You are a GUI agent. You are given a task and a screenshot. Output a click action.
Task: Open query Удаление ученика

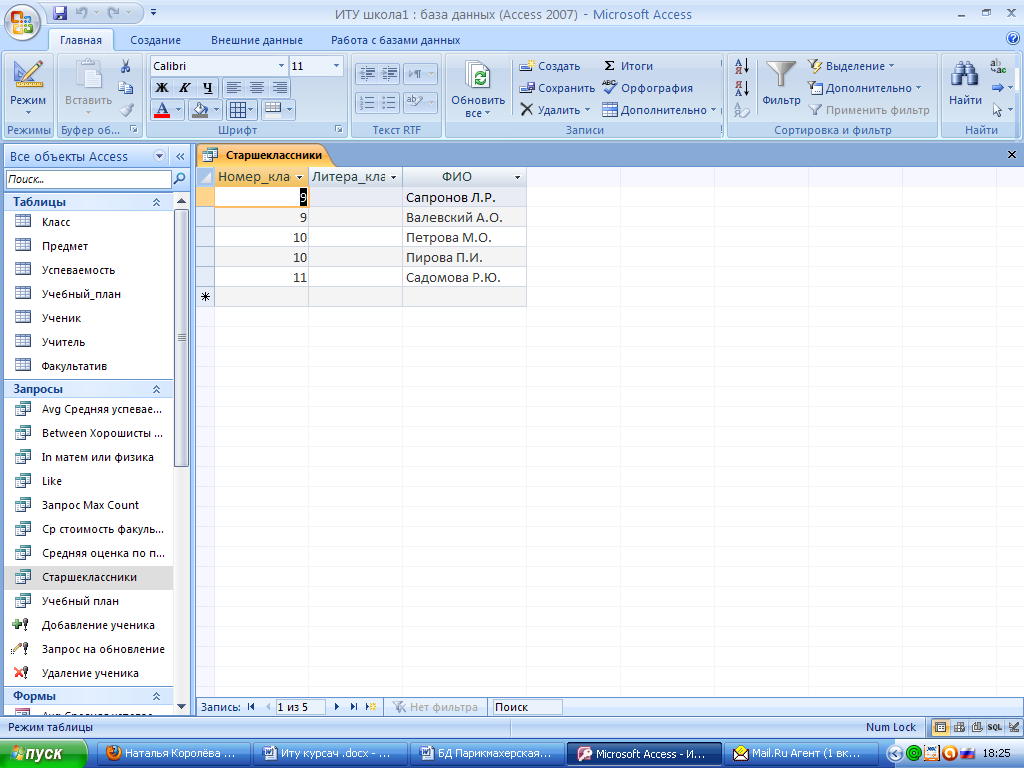coord(89,673)
